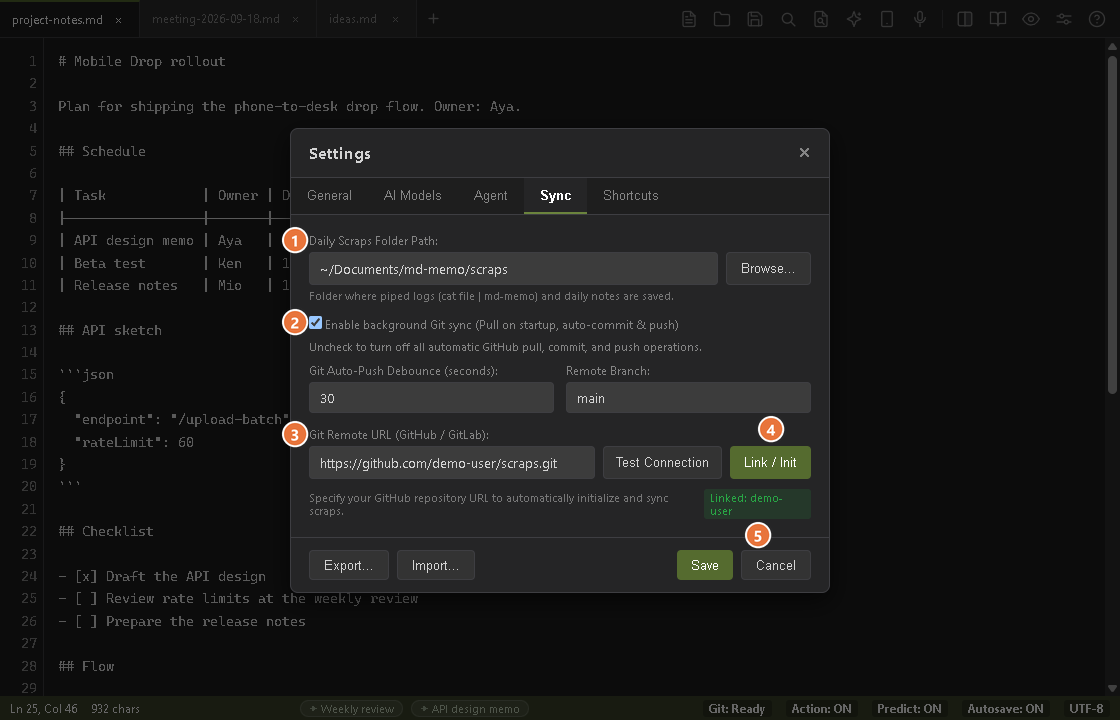Screen dimensions: 1120x720
Task: Start voice input with microphone icon
Action: point(920,19)
